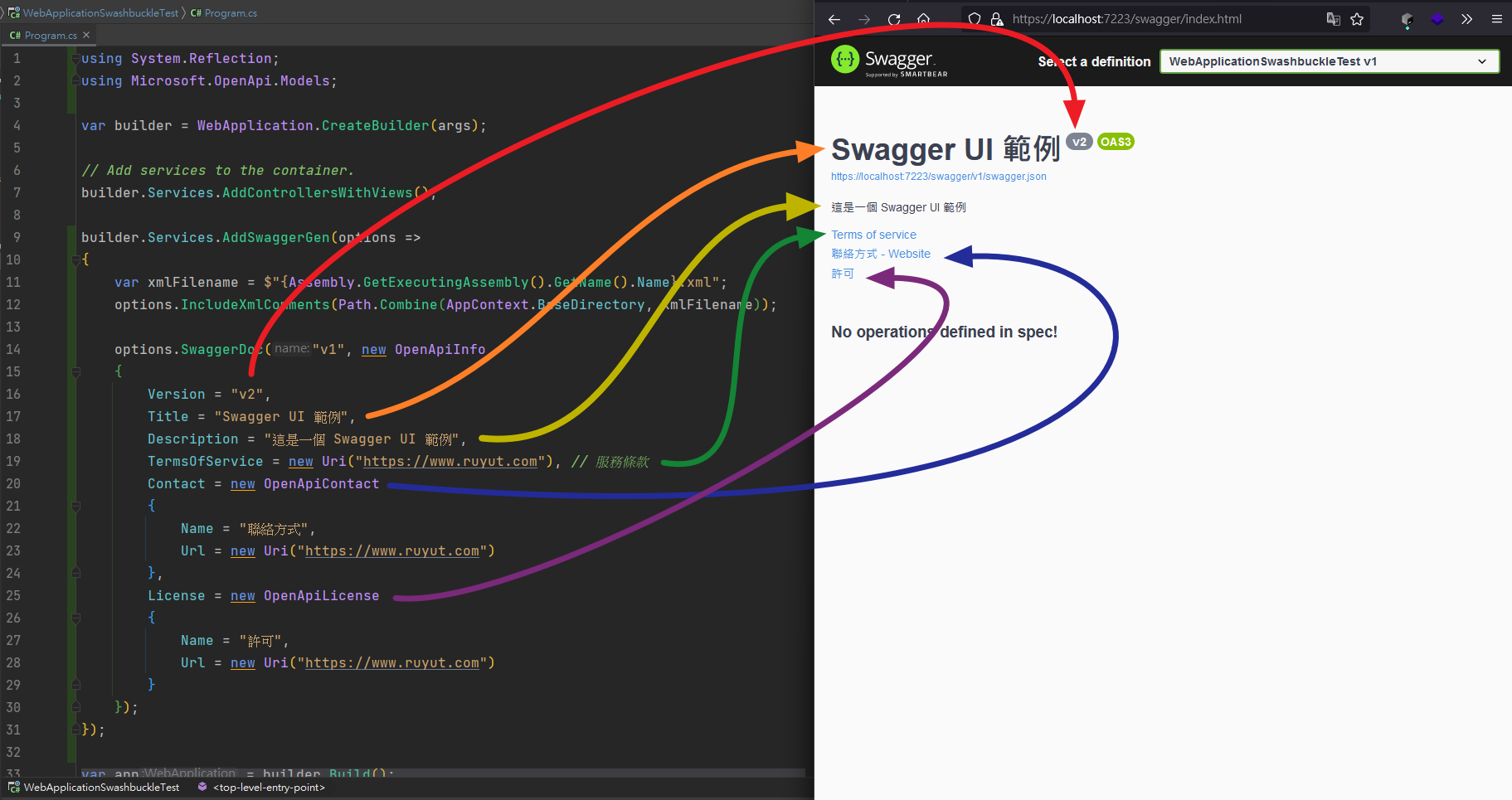This screenshot has height=800, width=1512.
Task: Click the purple layered extension icon
Action: [x=1437, y=19]
